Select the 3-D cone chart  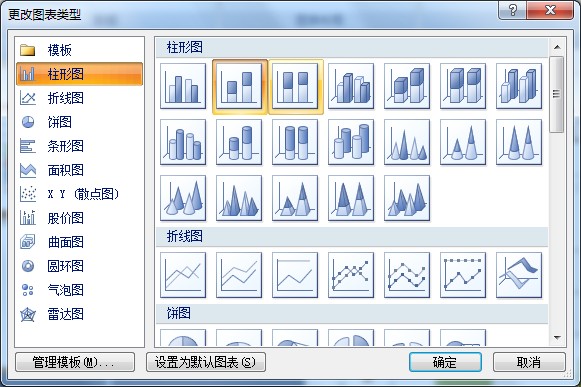point(183,198)
